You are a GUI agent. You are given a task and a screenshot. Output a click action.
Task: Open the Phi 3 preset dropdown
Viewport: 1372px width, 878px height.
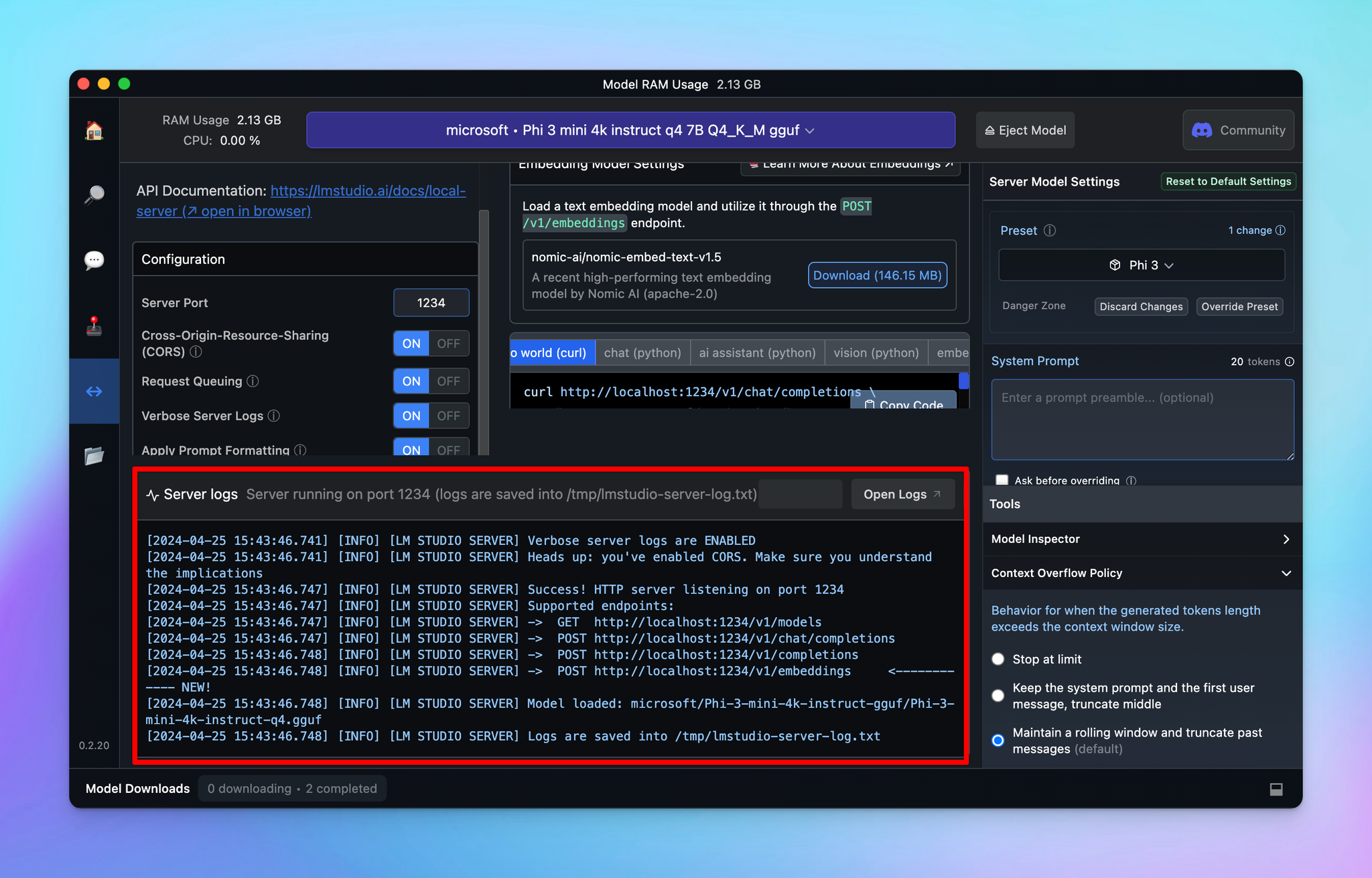[1142, 265]
